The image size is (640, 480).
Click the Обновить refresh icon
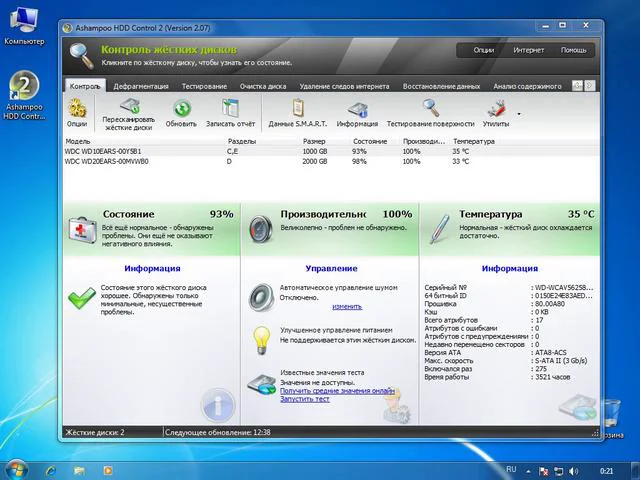(182, 109)
